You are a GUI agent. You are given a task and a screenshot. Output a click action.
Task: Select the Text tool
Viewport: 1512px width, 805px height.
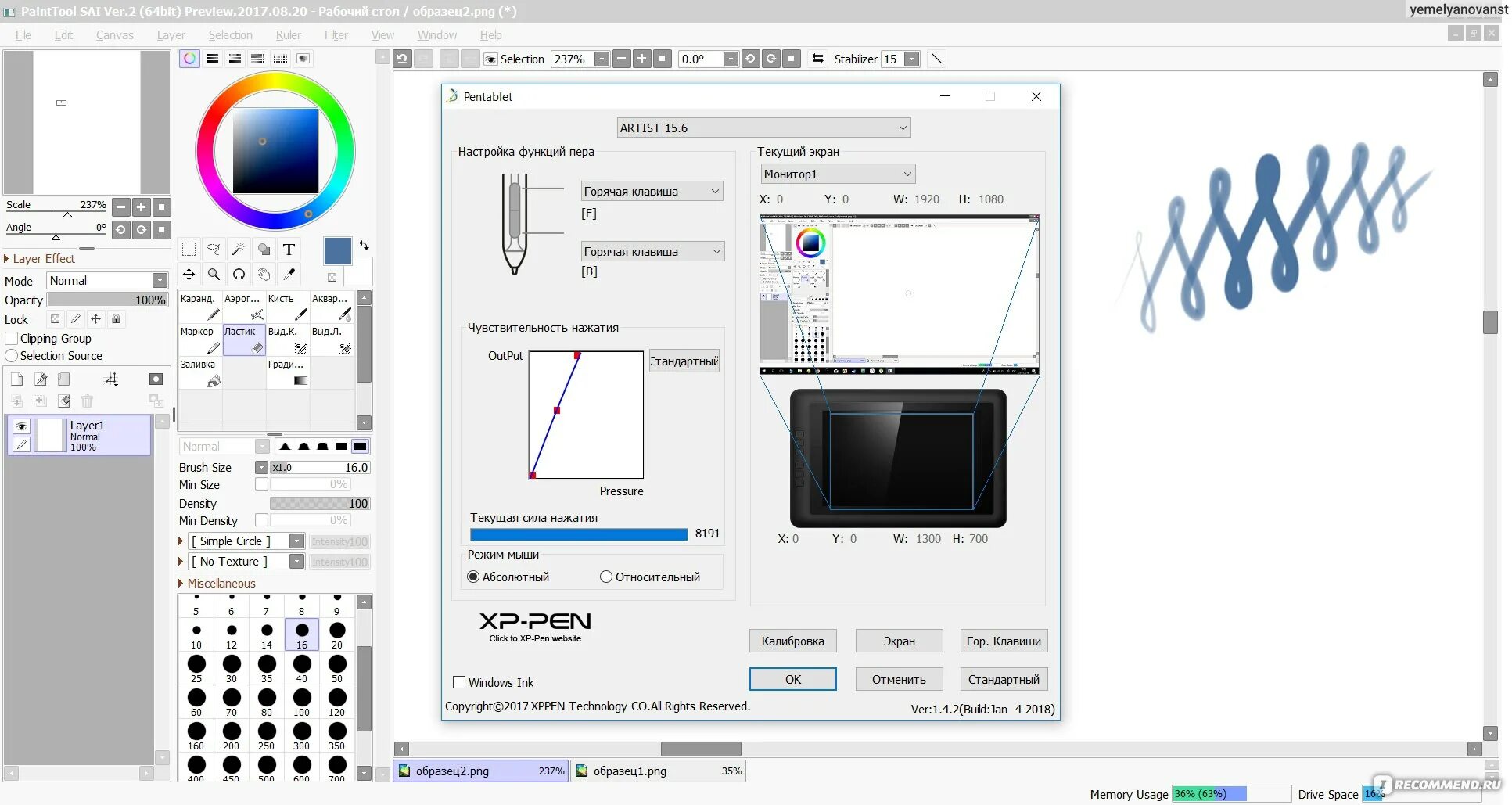(289, 250)
